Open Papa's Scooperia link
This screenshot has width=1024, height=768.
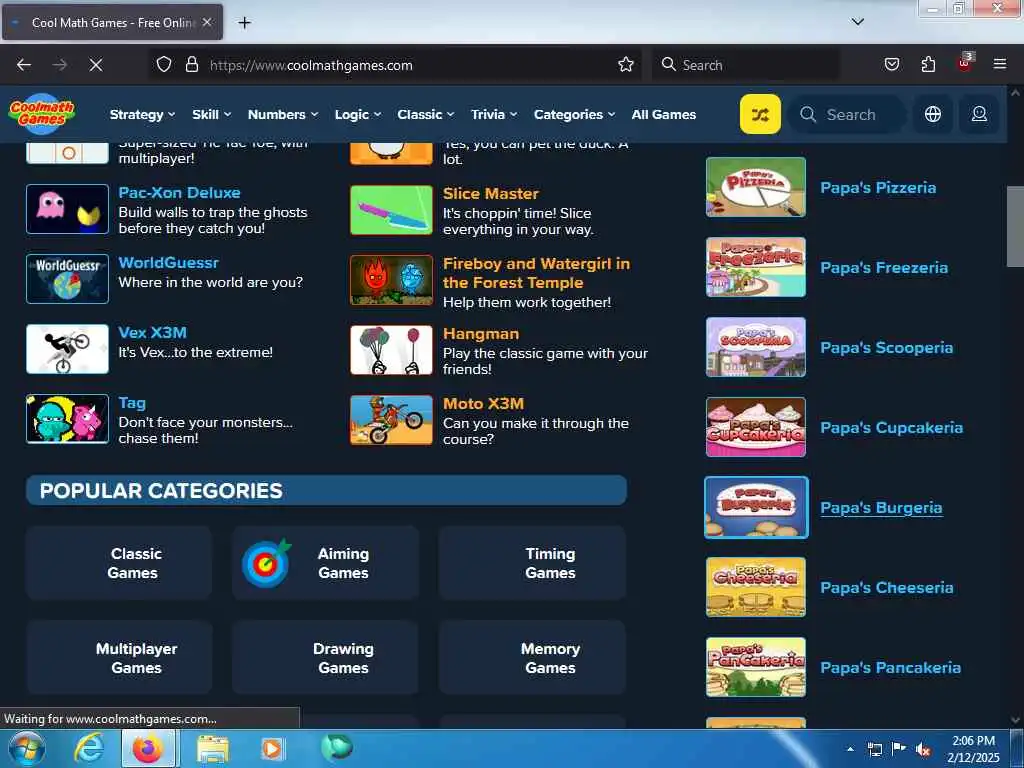[x=886, y=347]
